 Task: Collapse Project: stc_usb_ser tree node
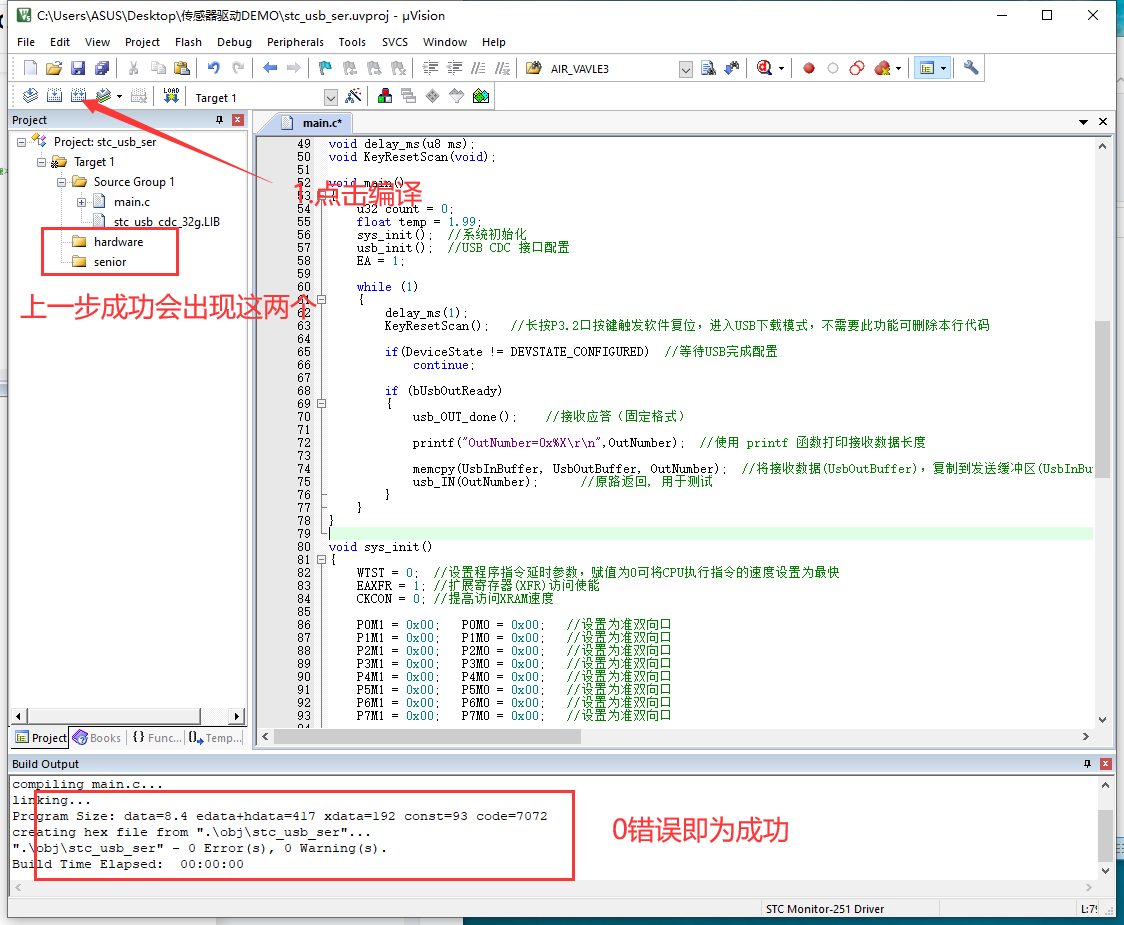(x=22, y=142)
